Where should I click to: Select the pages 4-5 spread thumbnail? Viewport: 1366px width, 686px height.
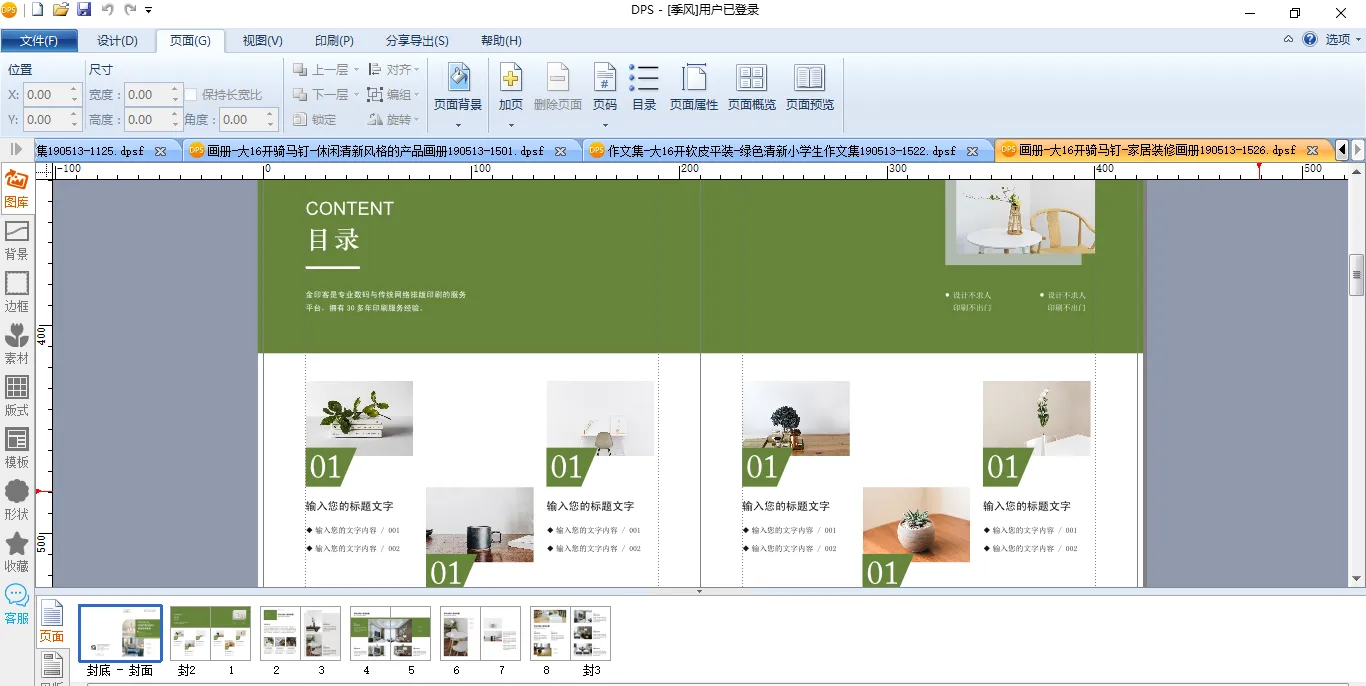click(x=390, y=633)
